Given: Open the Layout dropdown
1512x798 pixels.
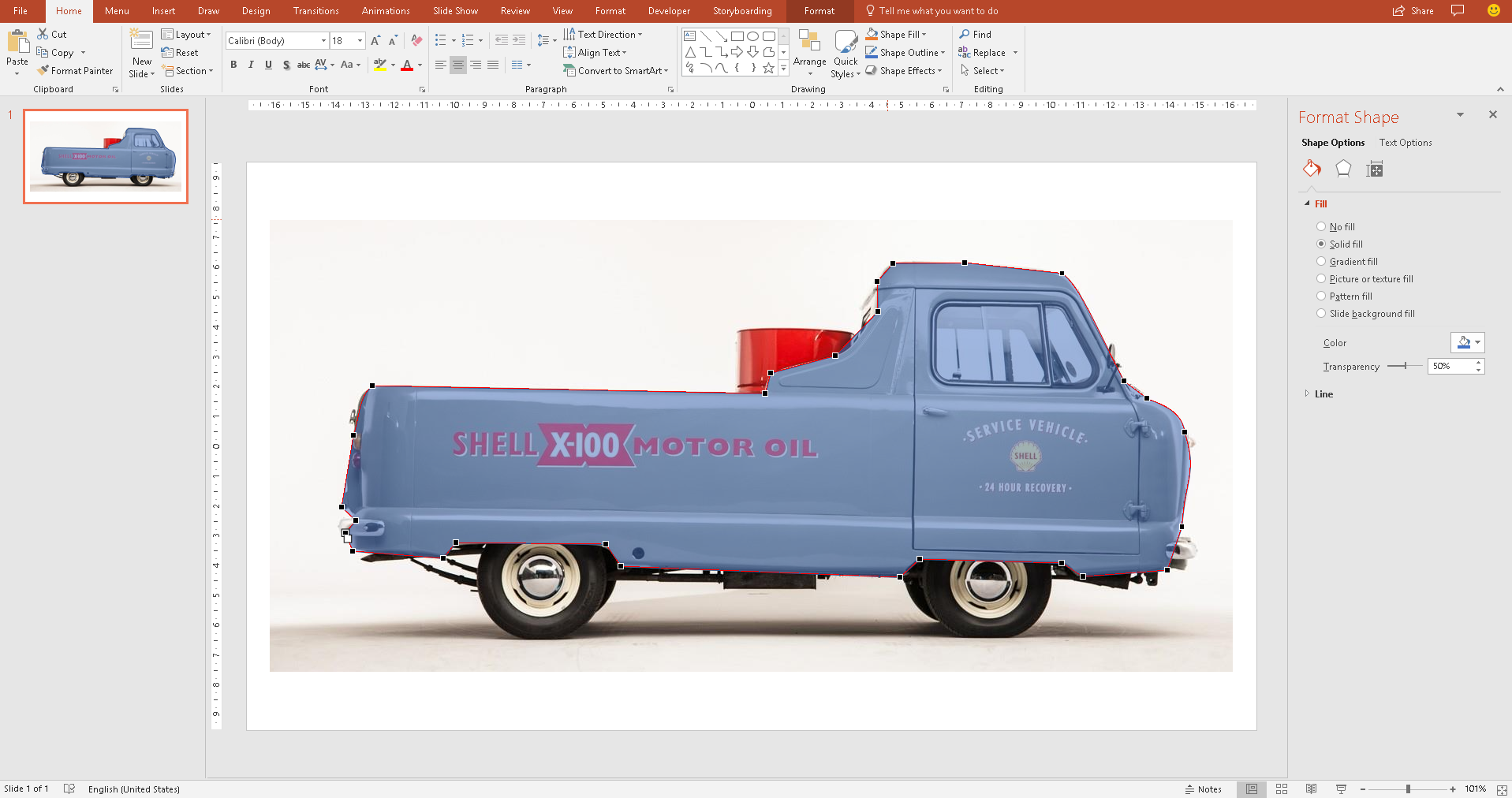Looking at the screenshot, I should (186, 34).
